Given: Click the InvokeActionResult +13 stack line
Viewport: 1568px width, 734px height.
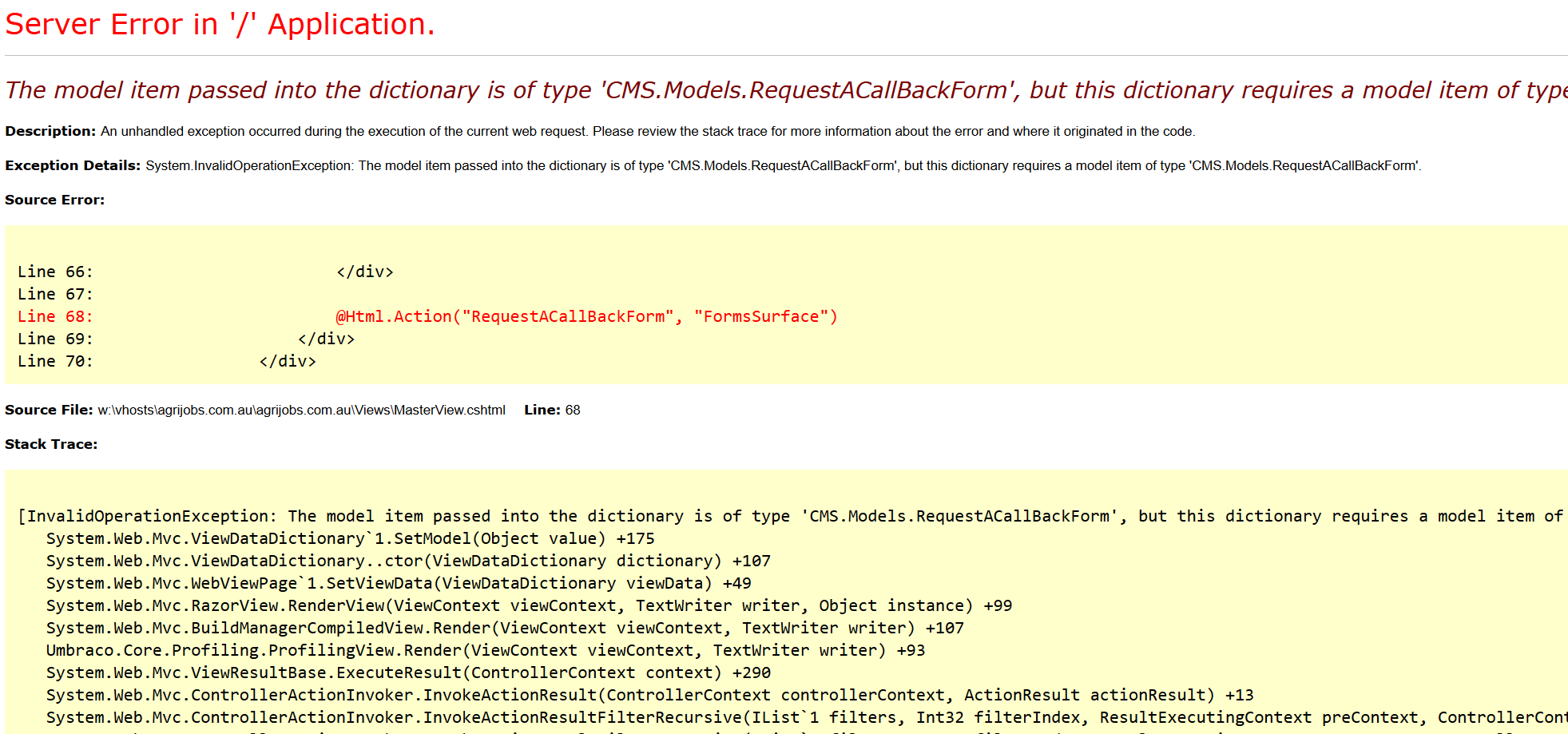Looking at the screenshot, I should (x=650, y=695).
